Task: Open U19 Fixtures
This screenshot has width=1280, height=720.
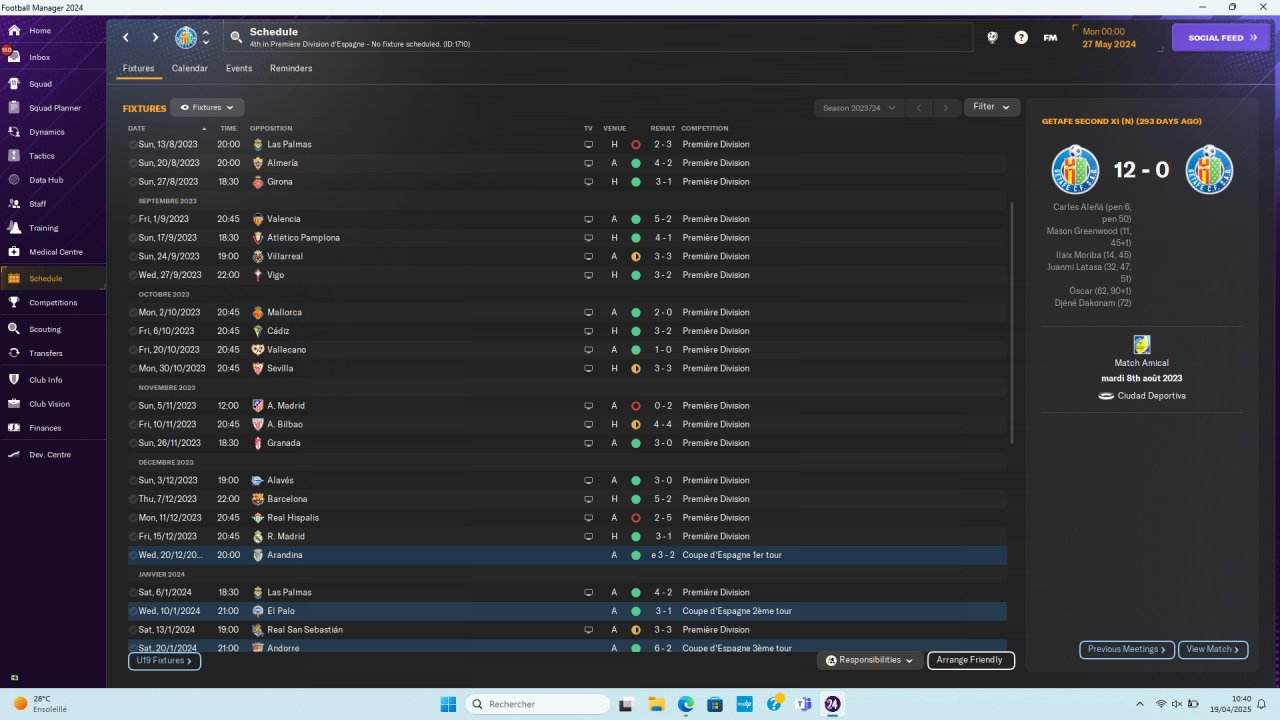Action: (x=165, y=661)
